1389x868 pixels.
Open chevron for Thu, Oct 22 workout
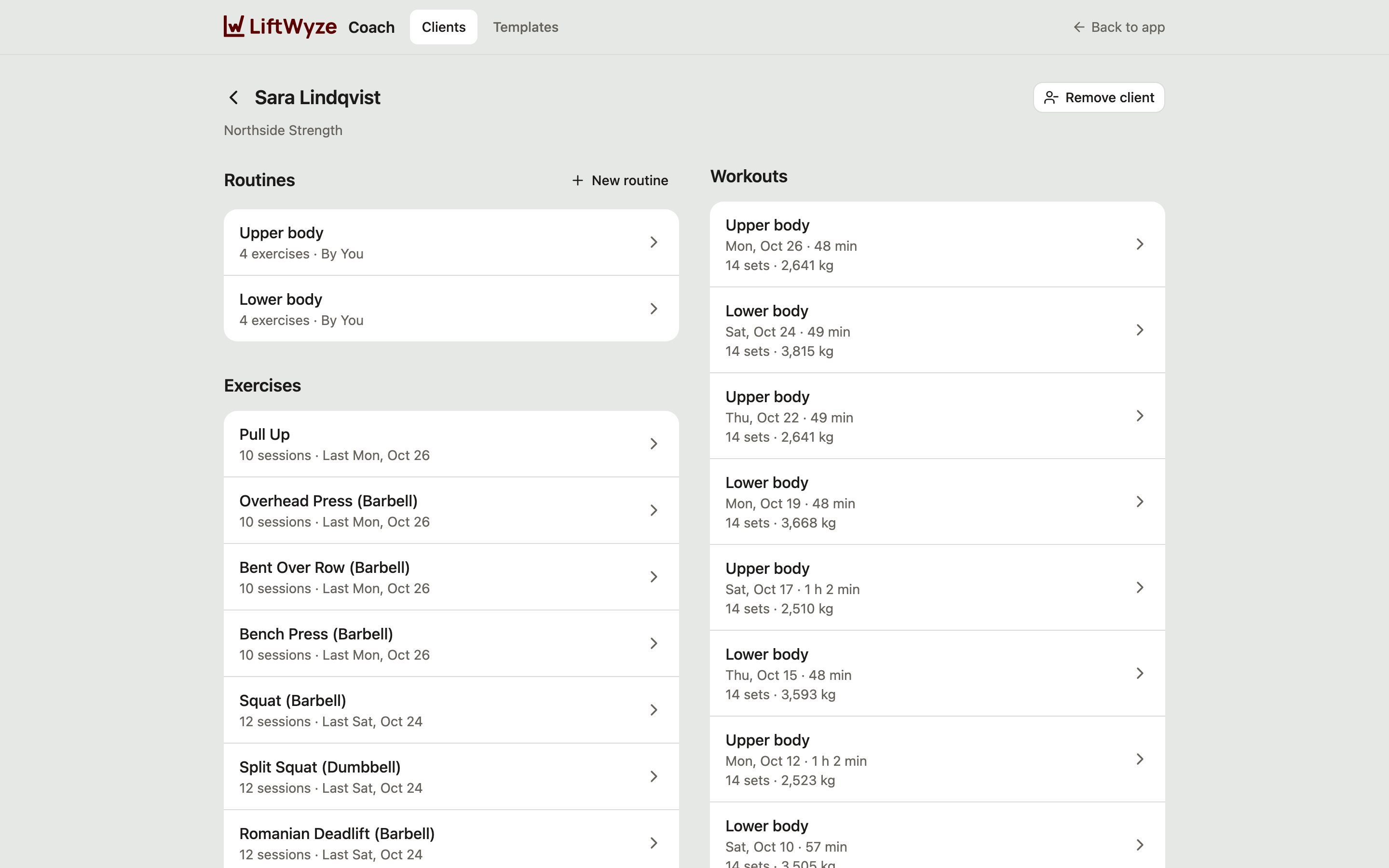click(x=1140, y=416)
